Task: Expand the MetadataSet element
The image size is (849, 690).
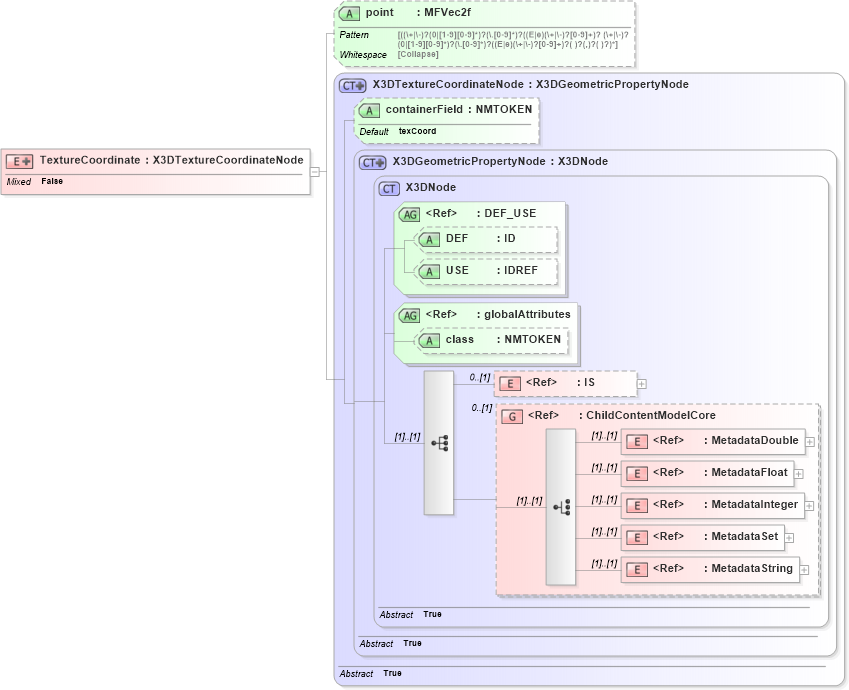Action: tap(789, 538)
